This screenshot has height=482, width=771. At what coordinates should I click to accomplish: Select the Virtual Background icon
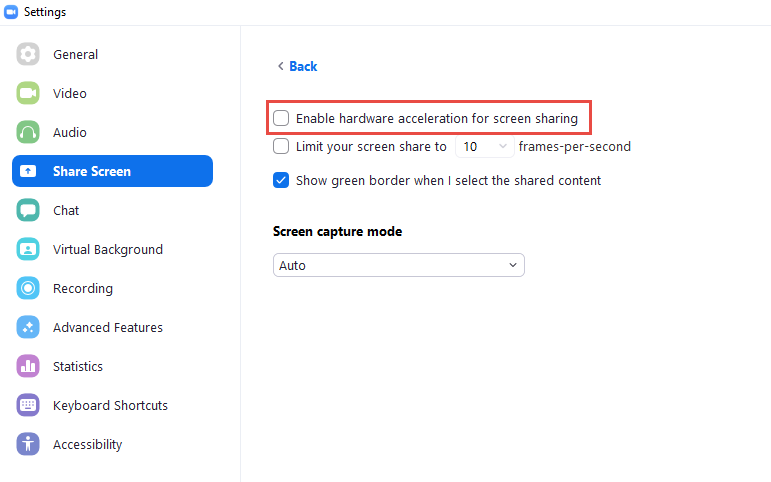[28, 249]
